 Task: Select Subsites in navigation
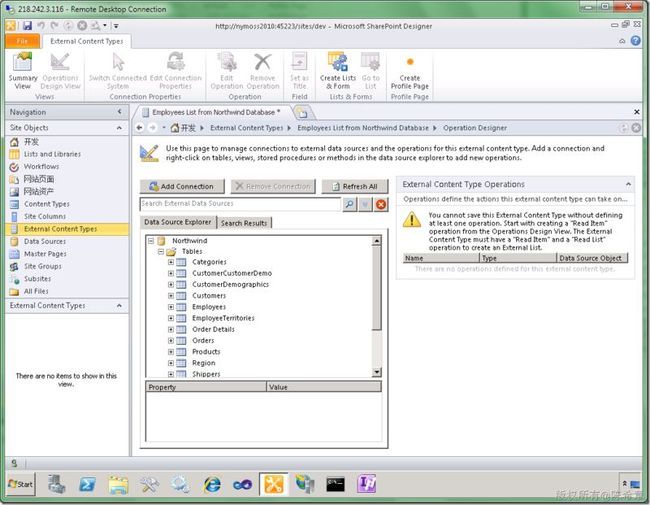tap(37, 279)
